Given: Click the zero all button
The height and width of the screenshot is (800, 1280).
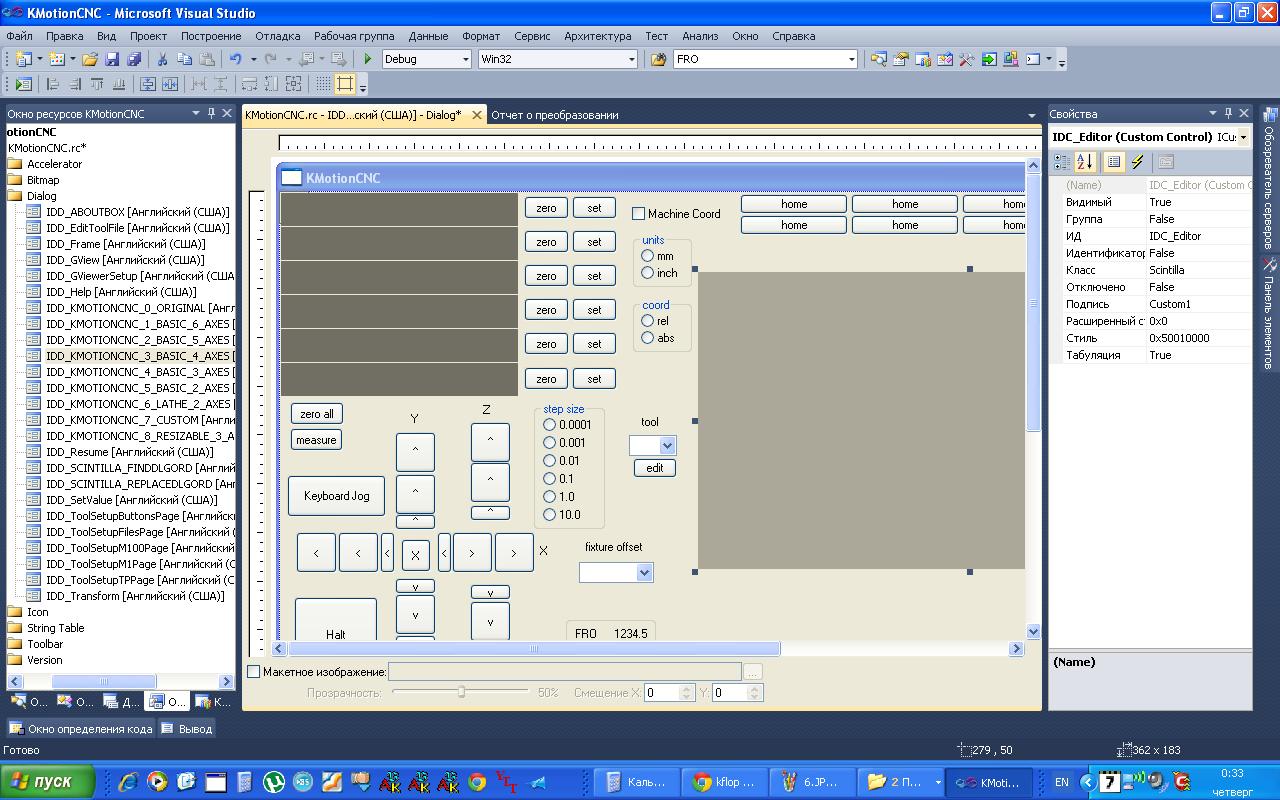Looking at the screenshot, I should coord(317,414).
